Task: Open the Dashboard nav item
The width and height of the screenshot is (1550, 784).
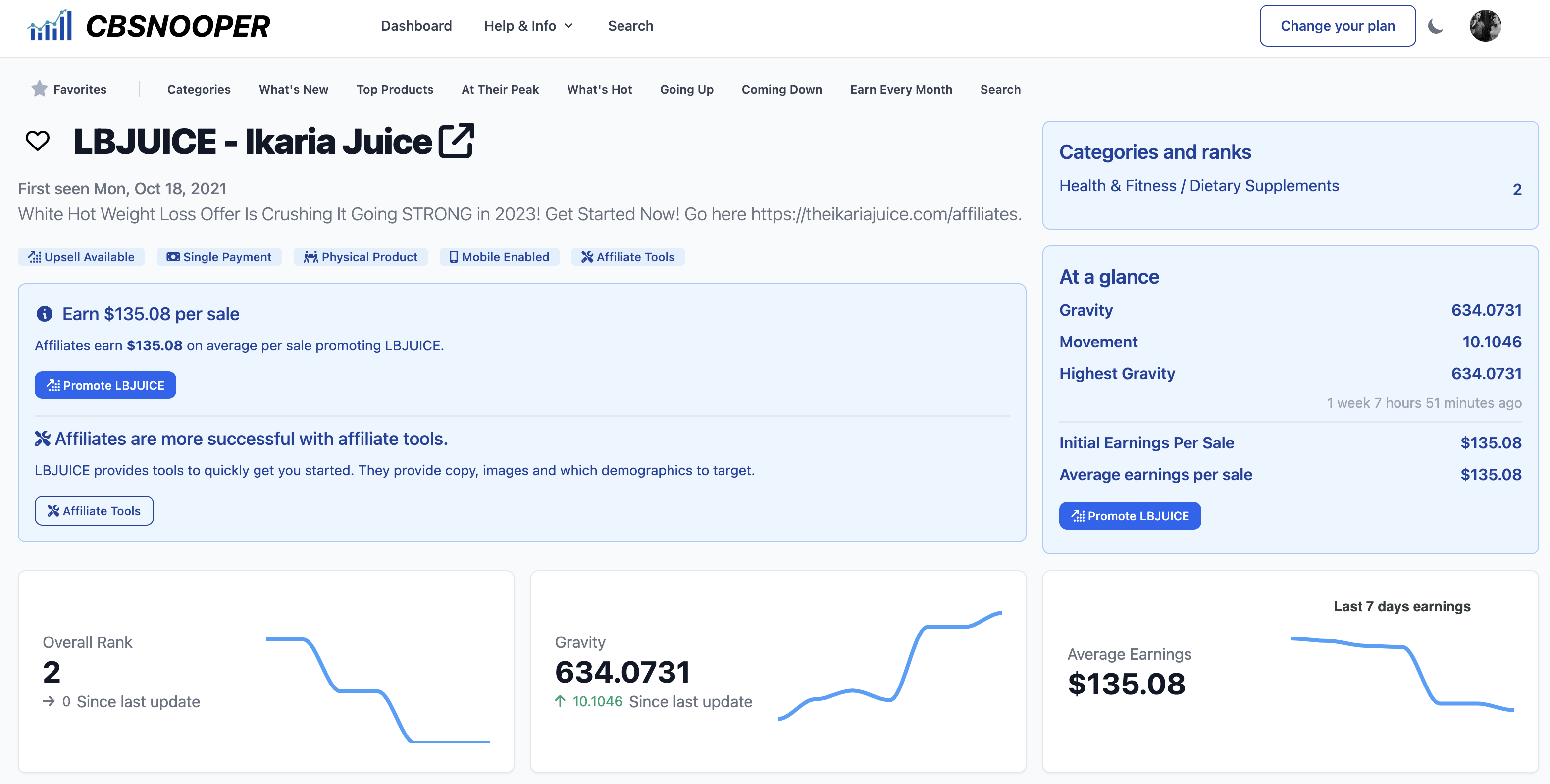Action: point(416,26)
